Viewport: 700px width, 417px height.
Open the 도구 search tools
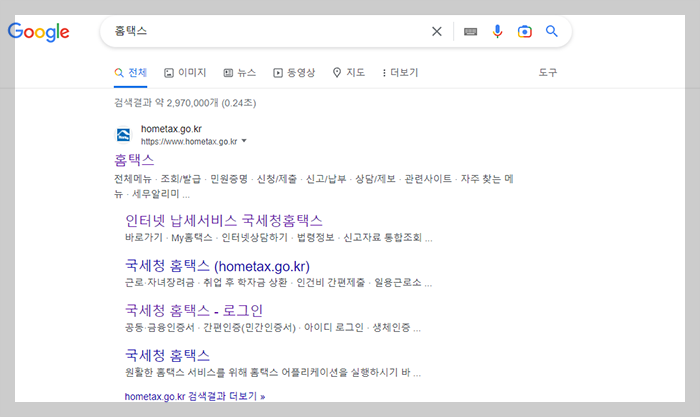pos(547,72)
